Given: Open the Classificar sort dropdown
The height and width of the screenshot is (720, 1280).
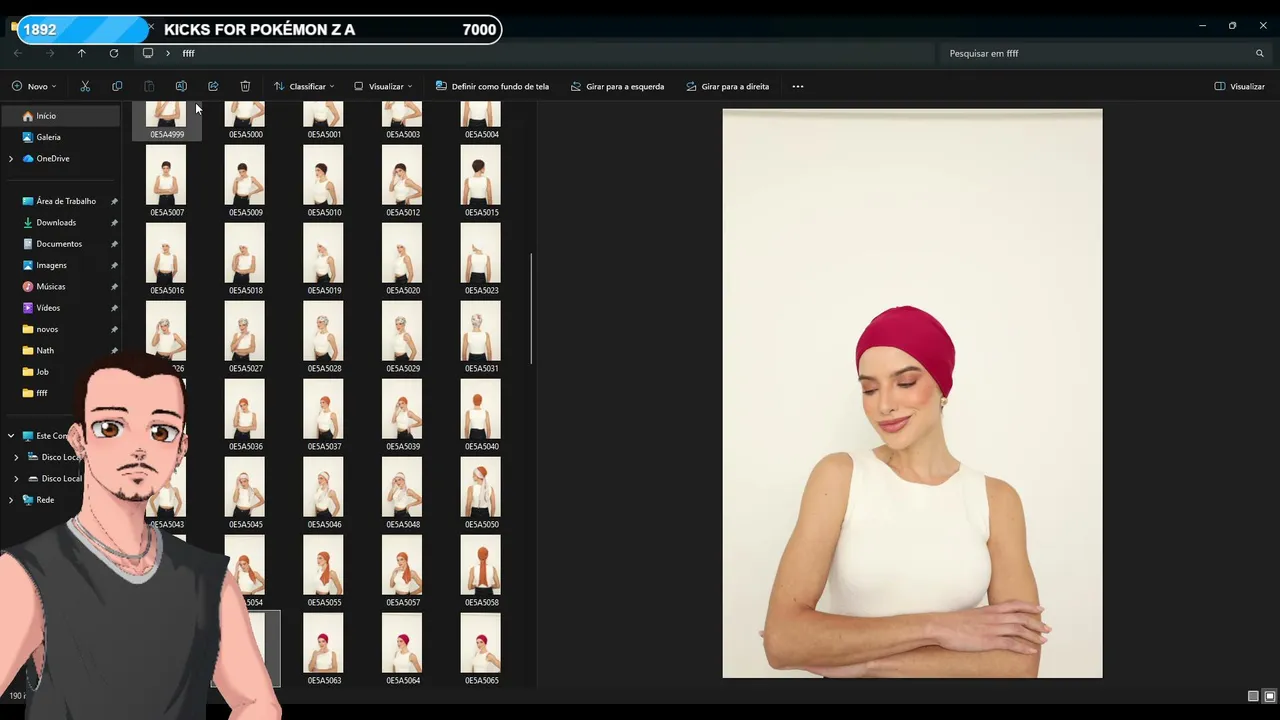Looking at the screenshot, I should [x=304, y=86].
